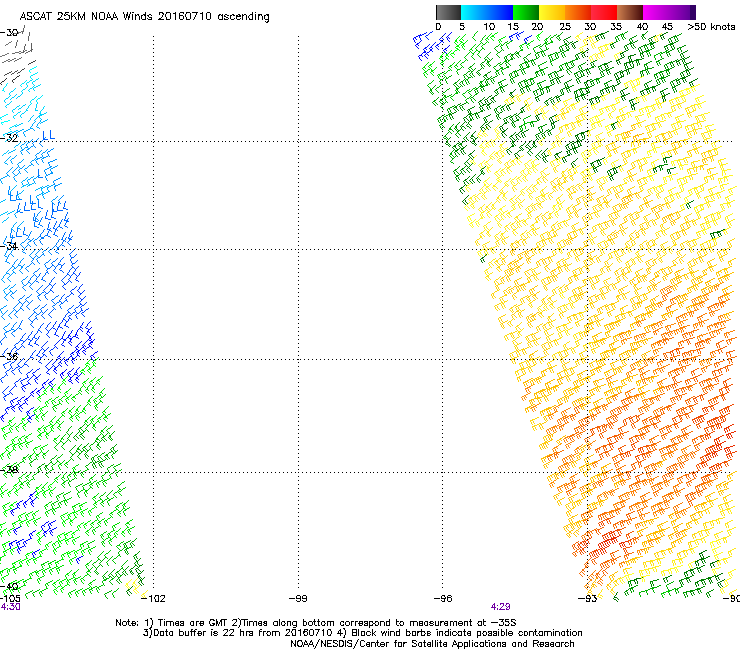Click the '35' legend scale label

tap(616, 26)
